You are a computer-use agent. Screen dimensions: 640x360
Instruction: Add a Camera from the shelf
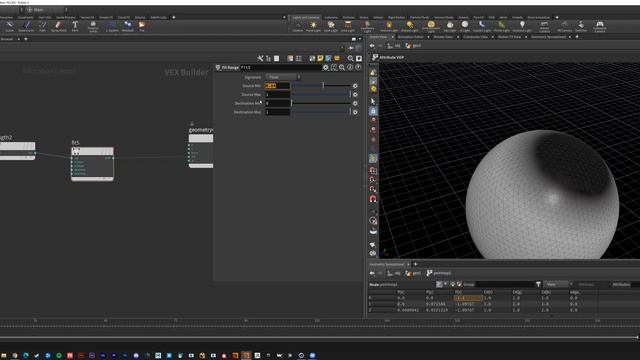pyautogui.click(x=298, y=27)
